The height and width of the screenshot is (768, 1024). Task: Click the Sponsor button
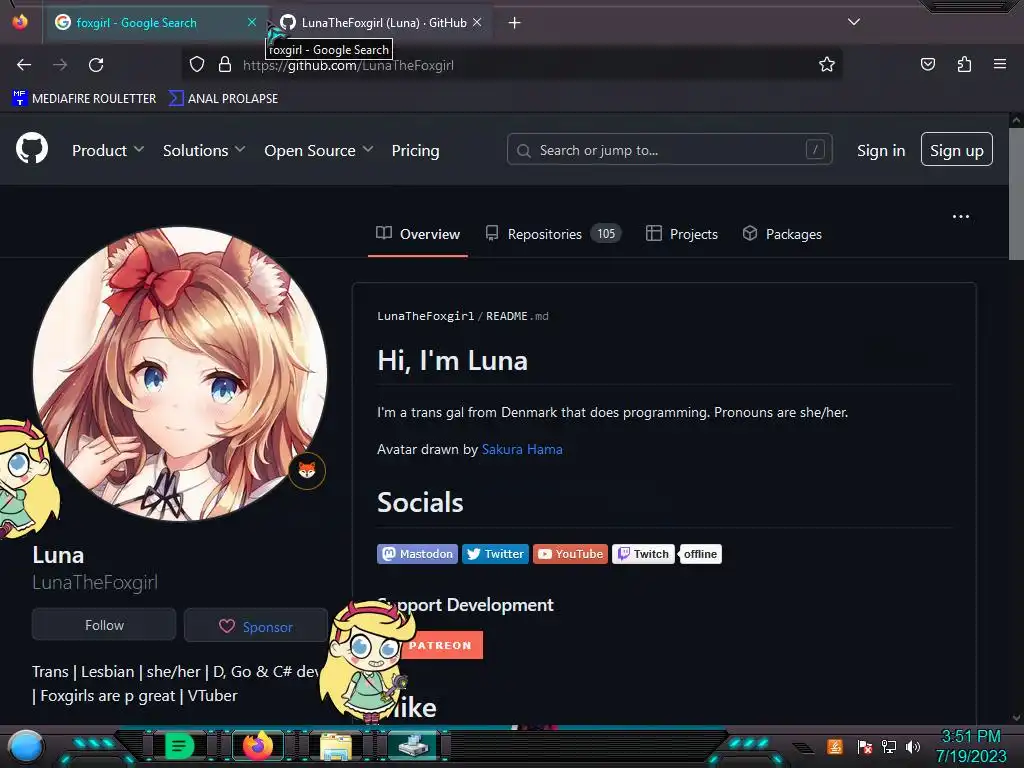pos(255,626)
